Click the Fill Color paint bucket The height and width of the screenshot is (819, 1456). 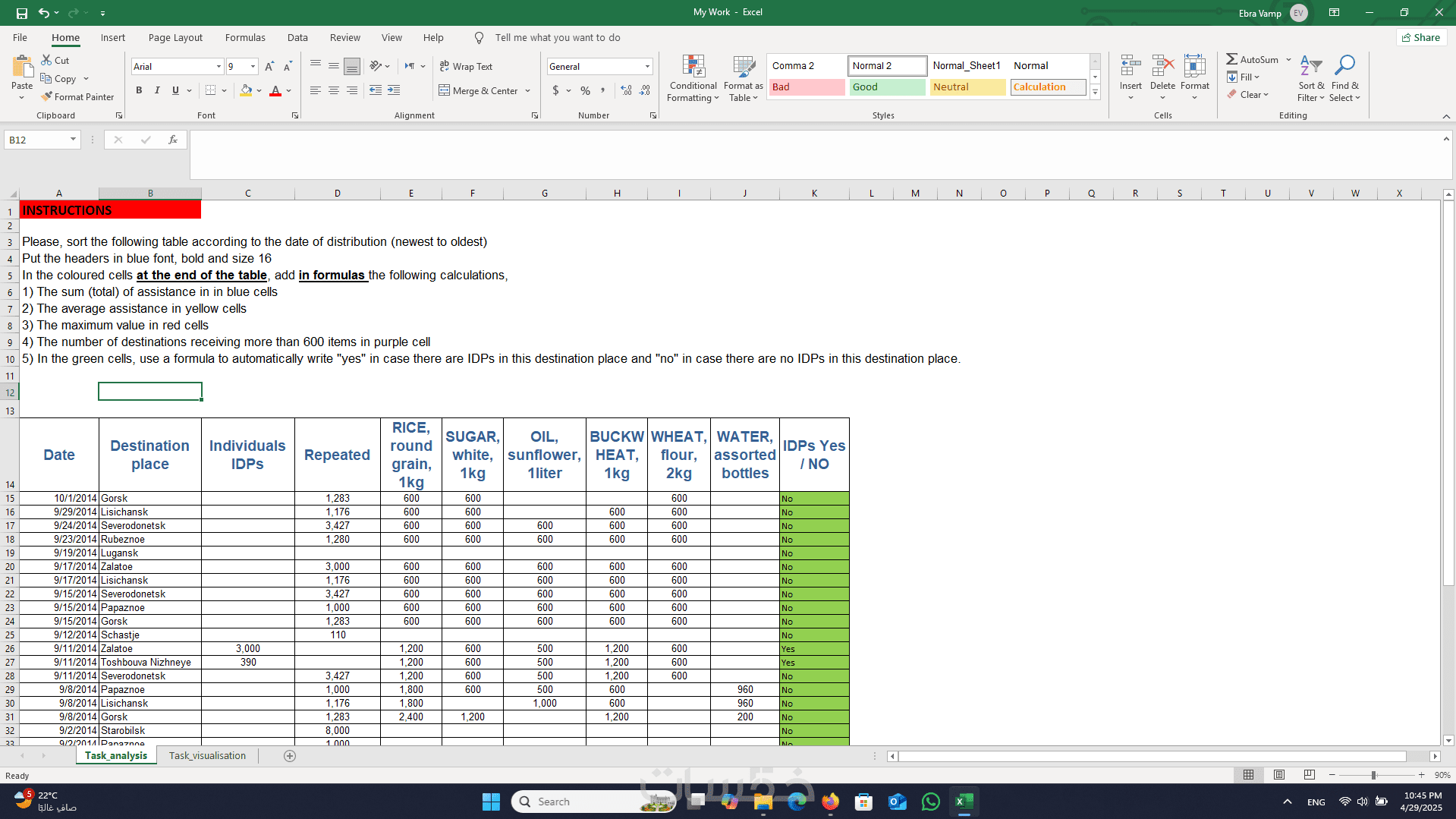[x=246, y=90]
